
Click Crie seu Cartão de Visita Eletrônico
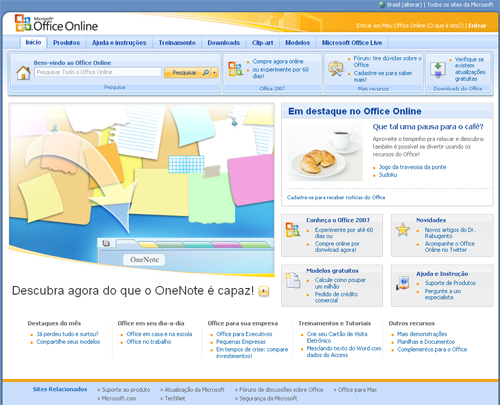click(x=337, y=337)
